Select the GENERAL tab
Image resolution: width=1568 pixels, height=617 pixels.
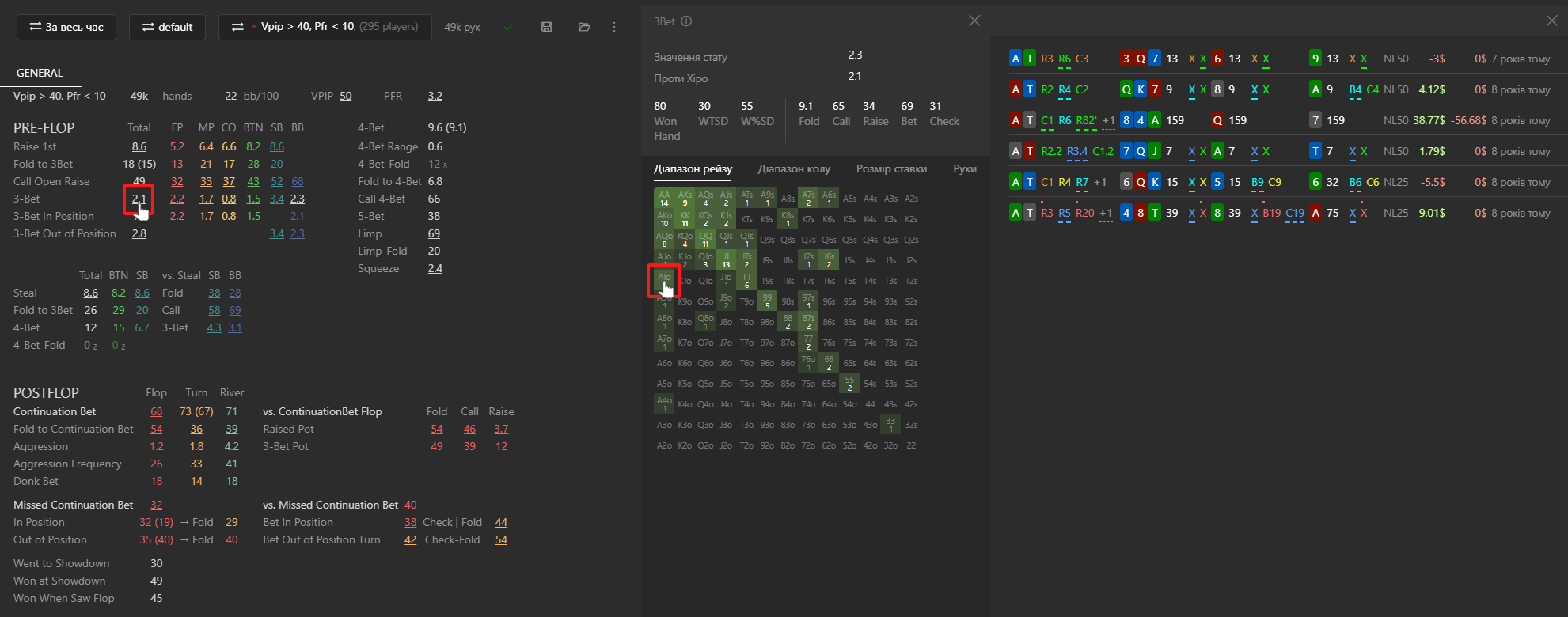coord(40,73)
